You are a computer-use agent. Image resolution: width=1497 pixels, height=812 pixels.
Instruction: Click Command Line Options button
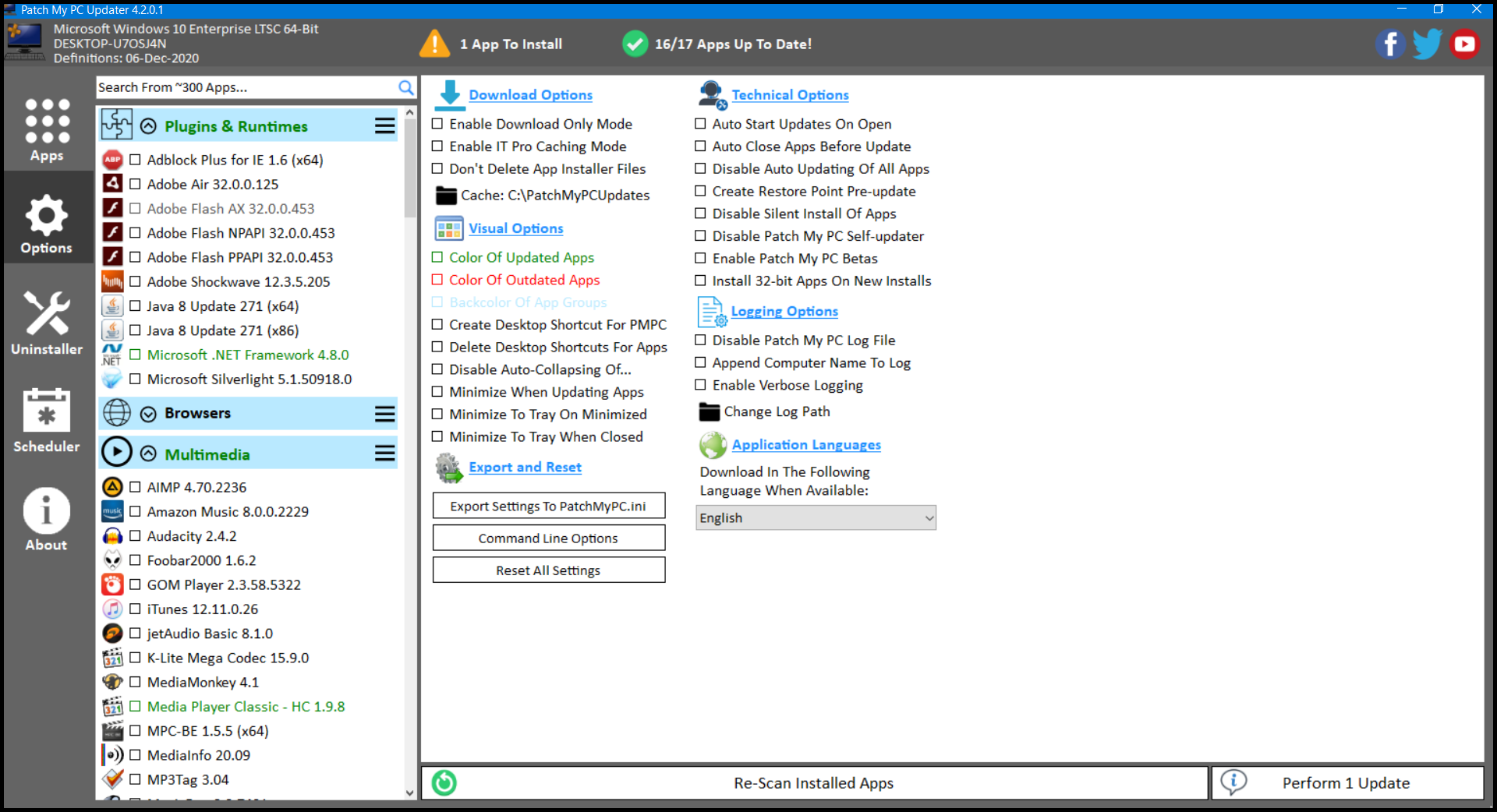coord(549,538)
